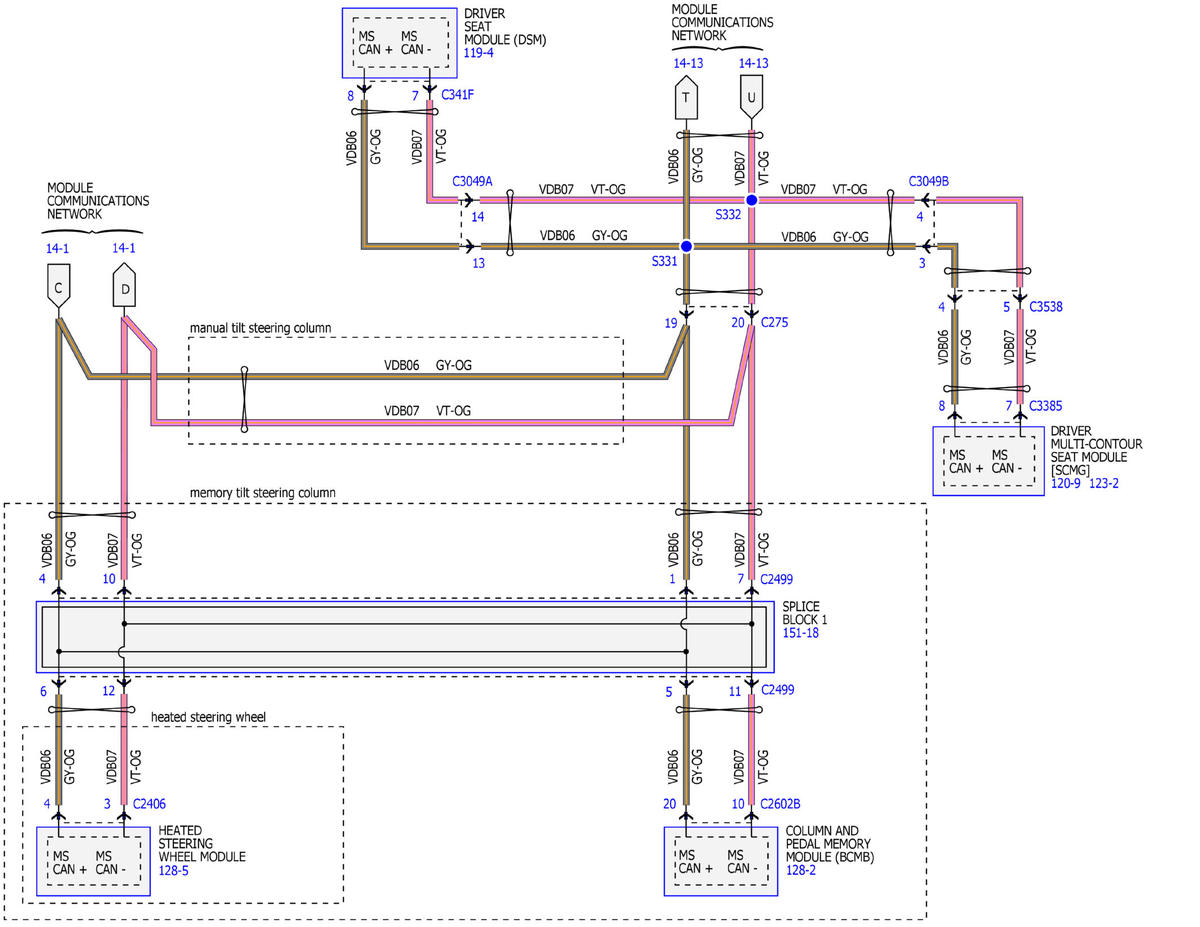
Task: Open Heated Steering Wheel Module 128-5 link
Action: coord(172,871)
